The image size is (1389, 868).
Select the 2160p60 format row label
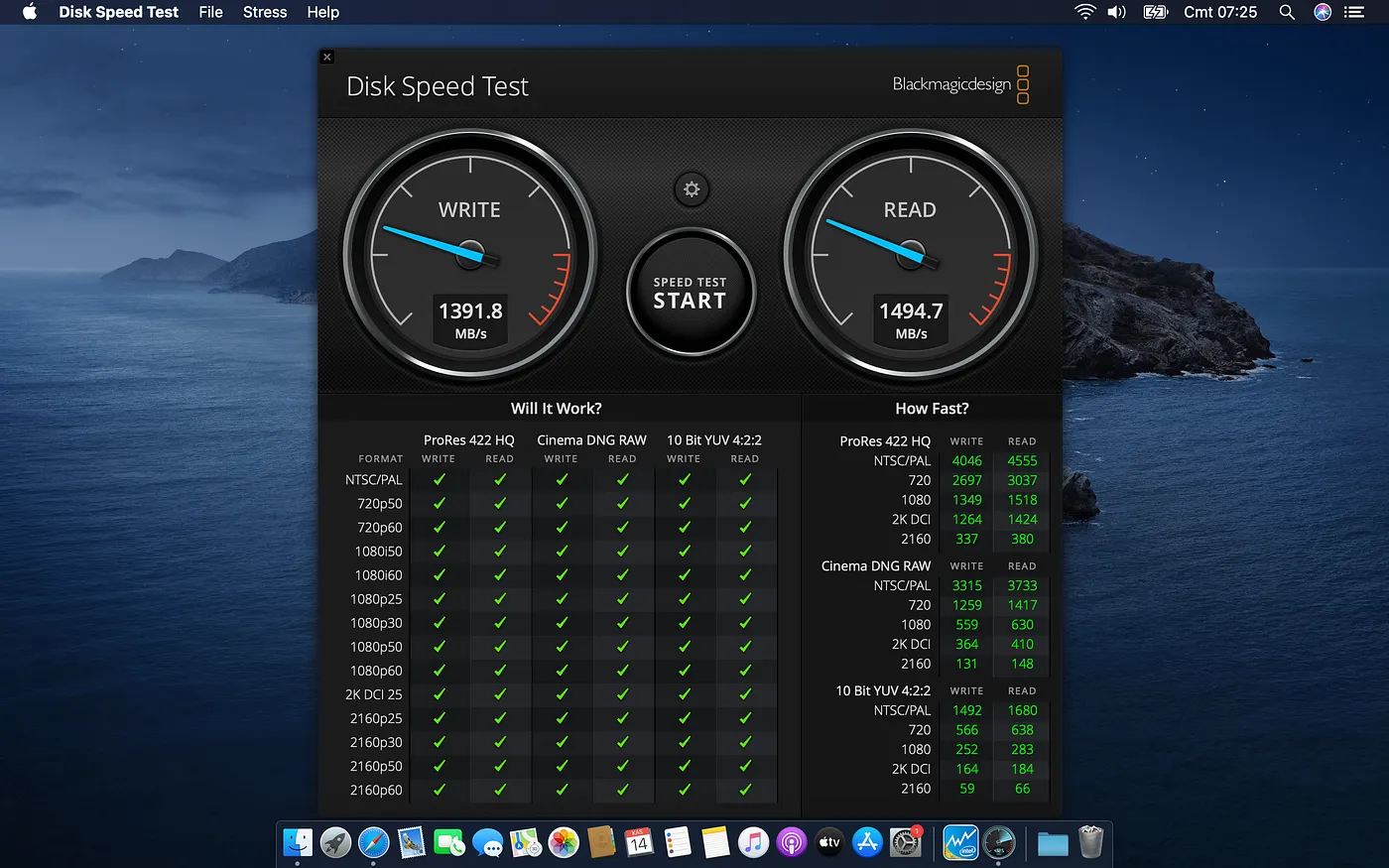point(376,791)
